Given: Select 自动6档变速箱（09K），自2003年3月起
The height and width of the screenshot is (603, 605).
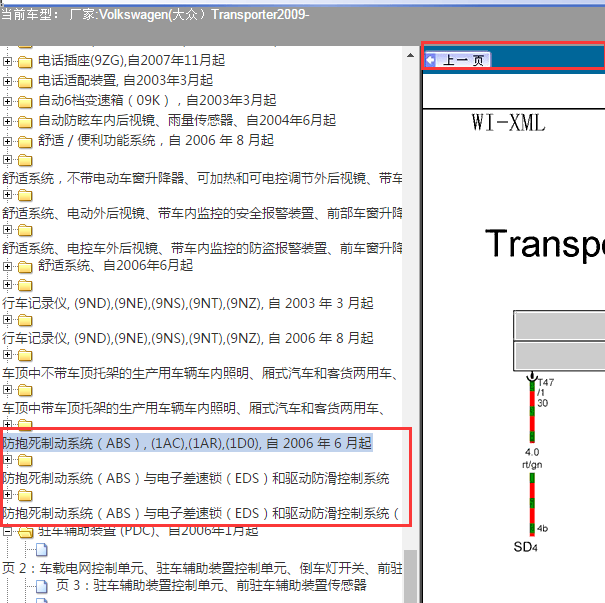Looking at the screenshot, I should pyautogui.click(x=157, y=100).
